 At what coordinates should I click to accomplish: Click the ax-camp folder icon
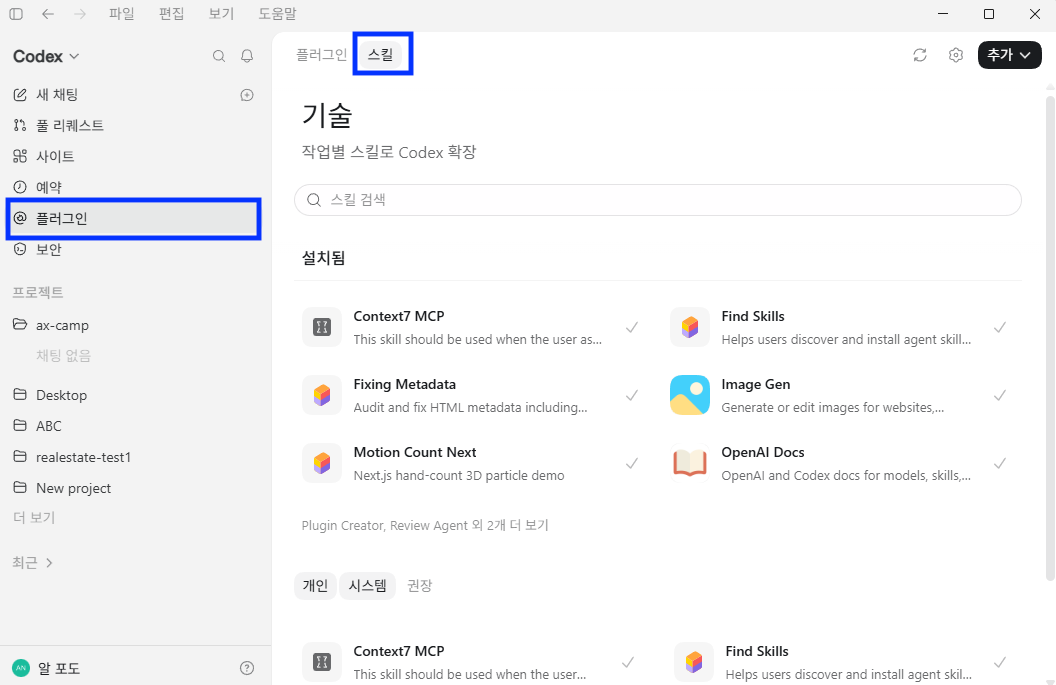point(20,325)
